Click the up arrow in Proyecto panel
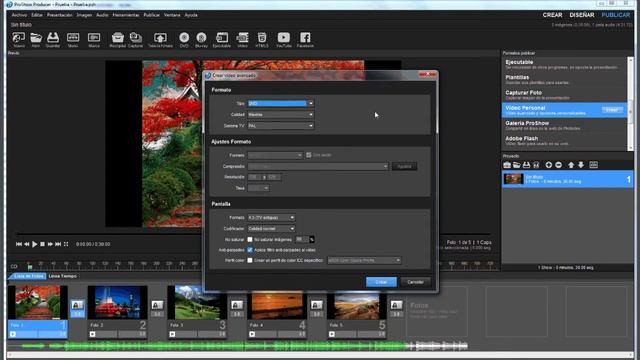Screen dimensions: 640x360 571,165
